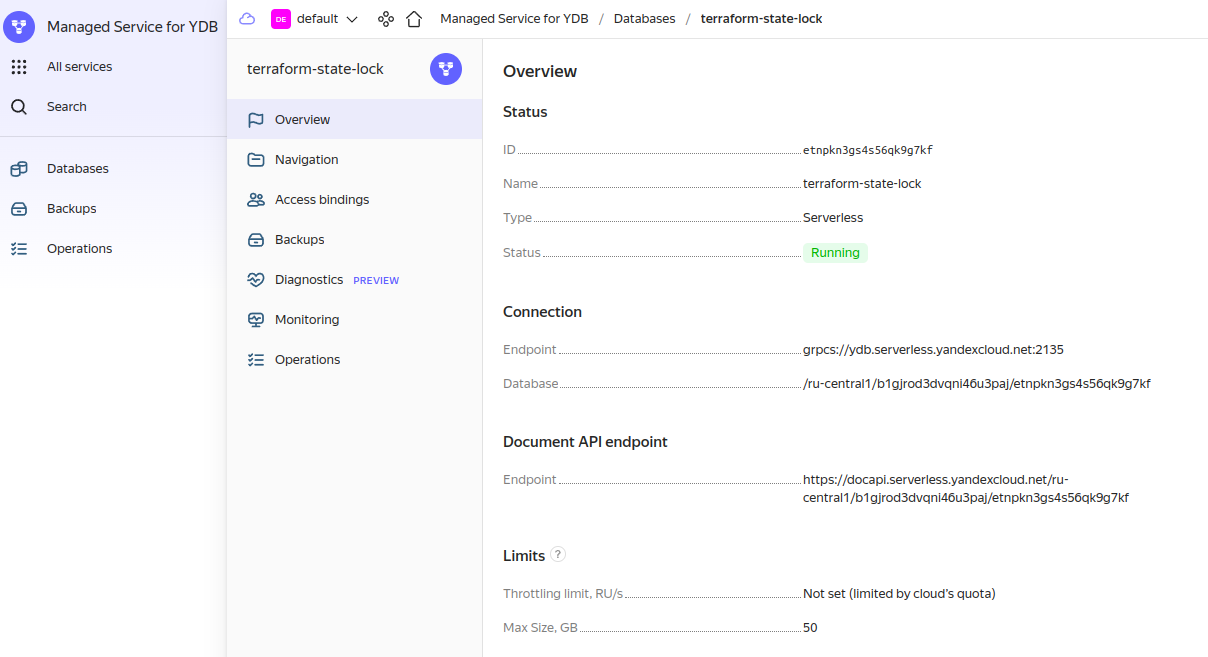1208x657 pixels.
Task: Select the Overview menu item
Action: [x=302, y=120]
